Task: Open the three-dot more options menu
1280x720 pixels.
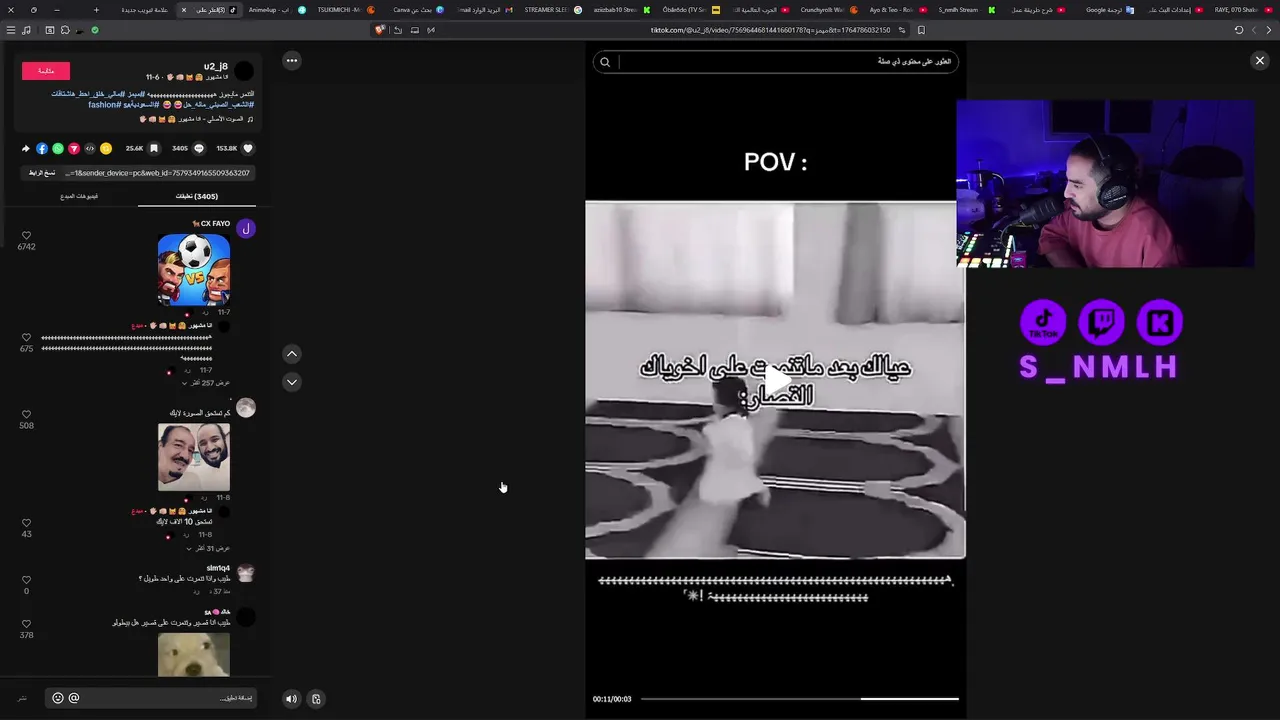Action: pos(292,61)
